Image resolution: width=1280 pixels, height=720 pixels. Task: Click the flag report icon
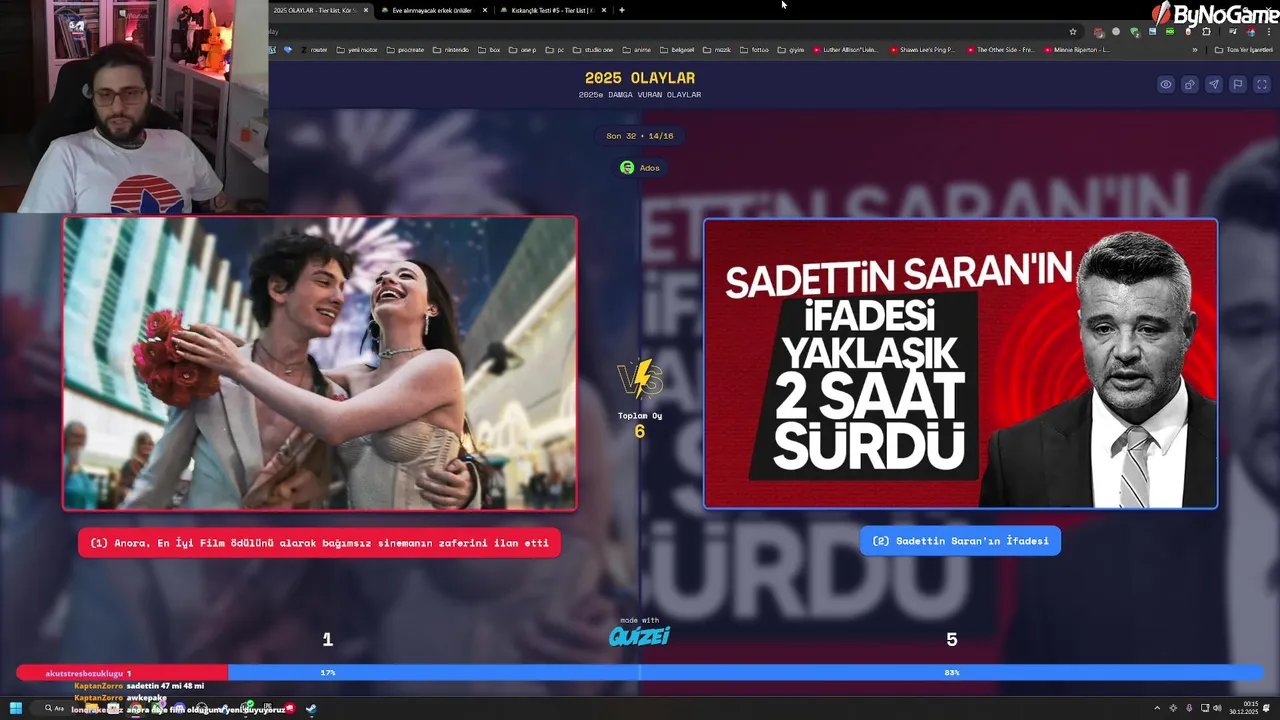click(1238, 85)
